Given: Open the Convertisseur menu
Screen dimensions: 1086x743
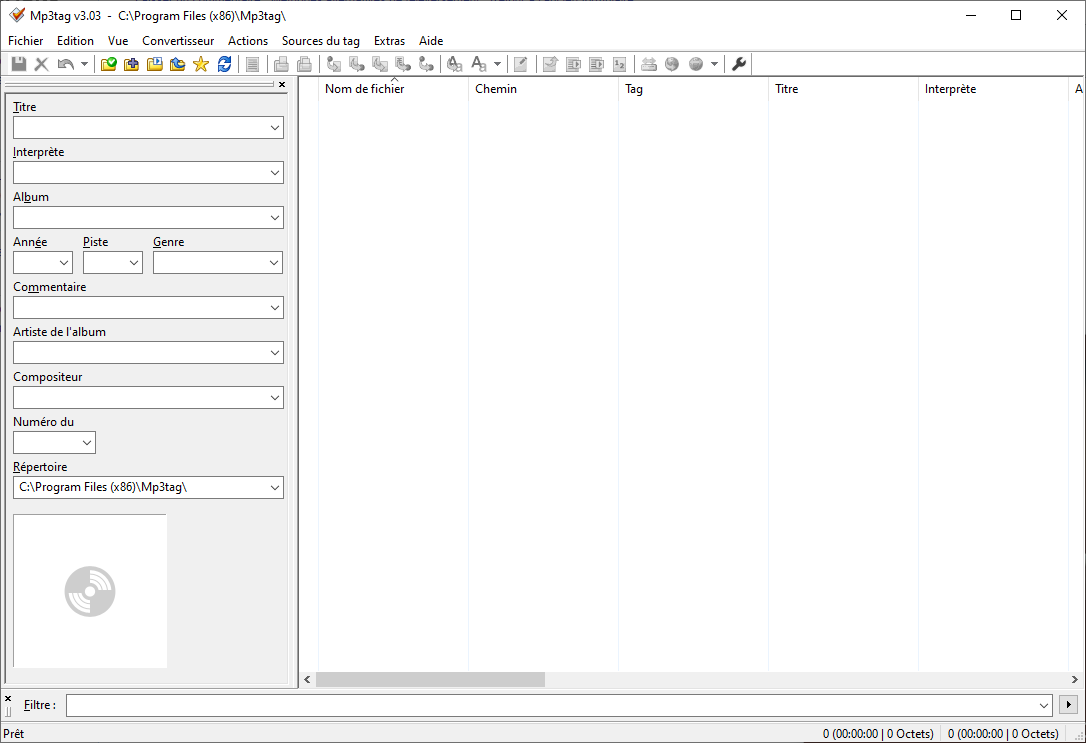Looking at the screenshot, I should click(x=178, y=41).
